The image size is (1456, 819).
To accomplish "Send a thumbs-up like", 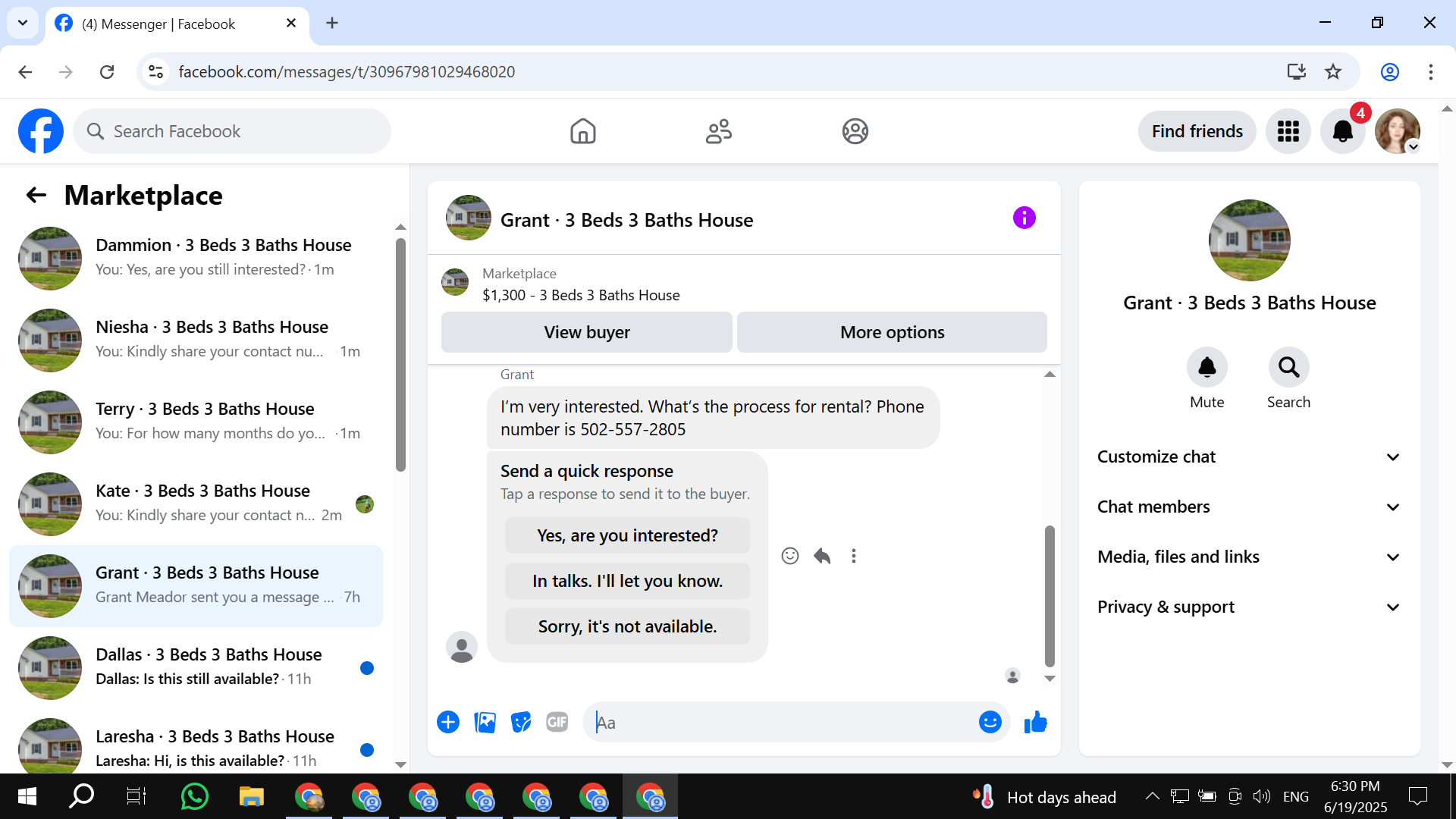I will tap(1036, 722).
